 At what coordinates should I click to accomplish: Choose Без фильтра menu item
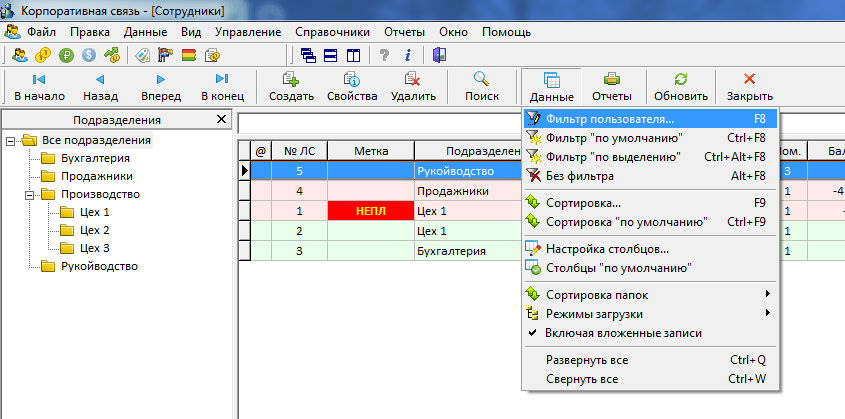point(650,176)
